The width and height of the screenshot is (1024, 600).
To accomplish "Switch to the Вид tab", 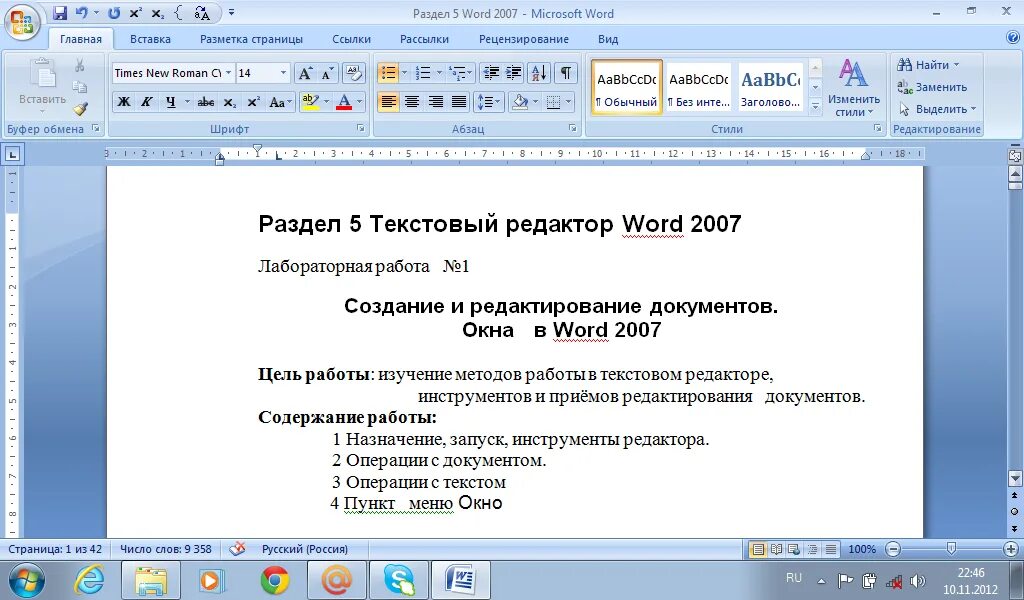I will pos(607,39).
